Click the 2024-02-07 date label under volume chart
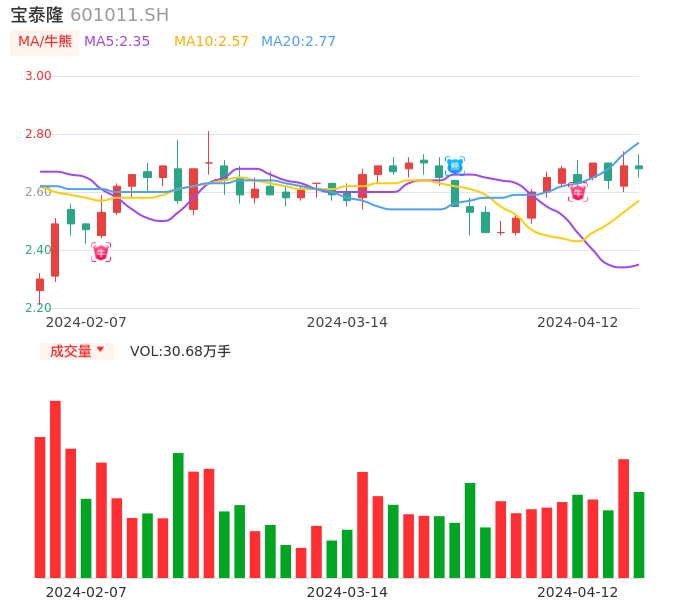 [86, 592]
